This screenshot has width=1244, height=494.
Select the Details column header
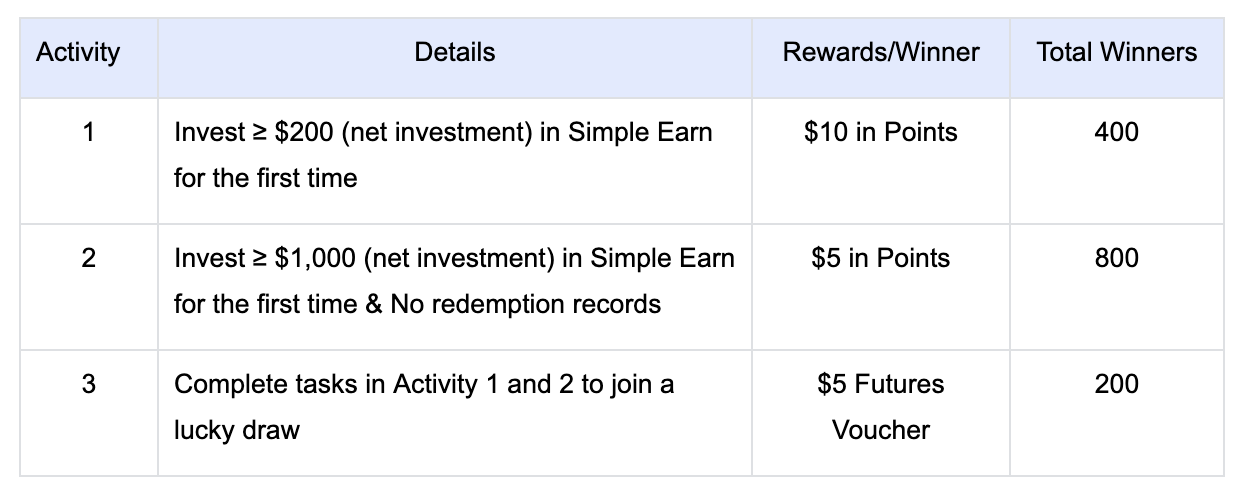(454, 52)
